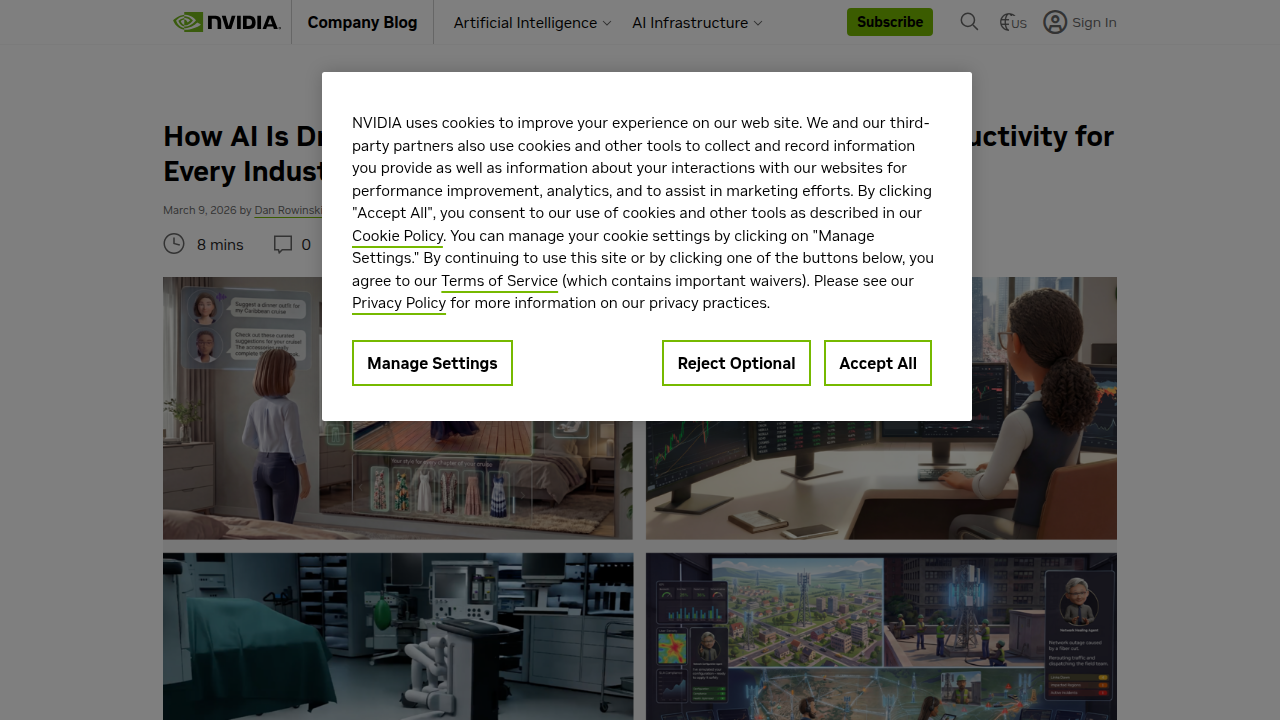Click the Sign In user avatar icon
This screenshot has width=1280, height=720.
click(1055, 22)
